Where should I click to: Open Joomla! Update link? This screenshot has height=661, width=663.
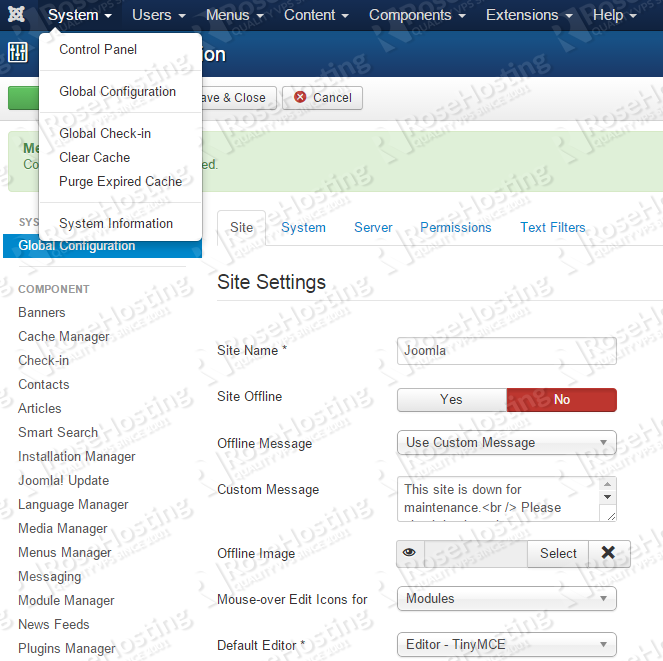point(63,480)
